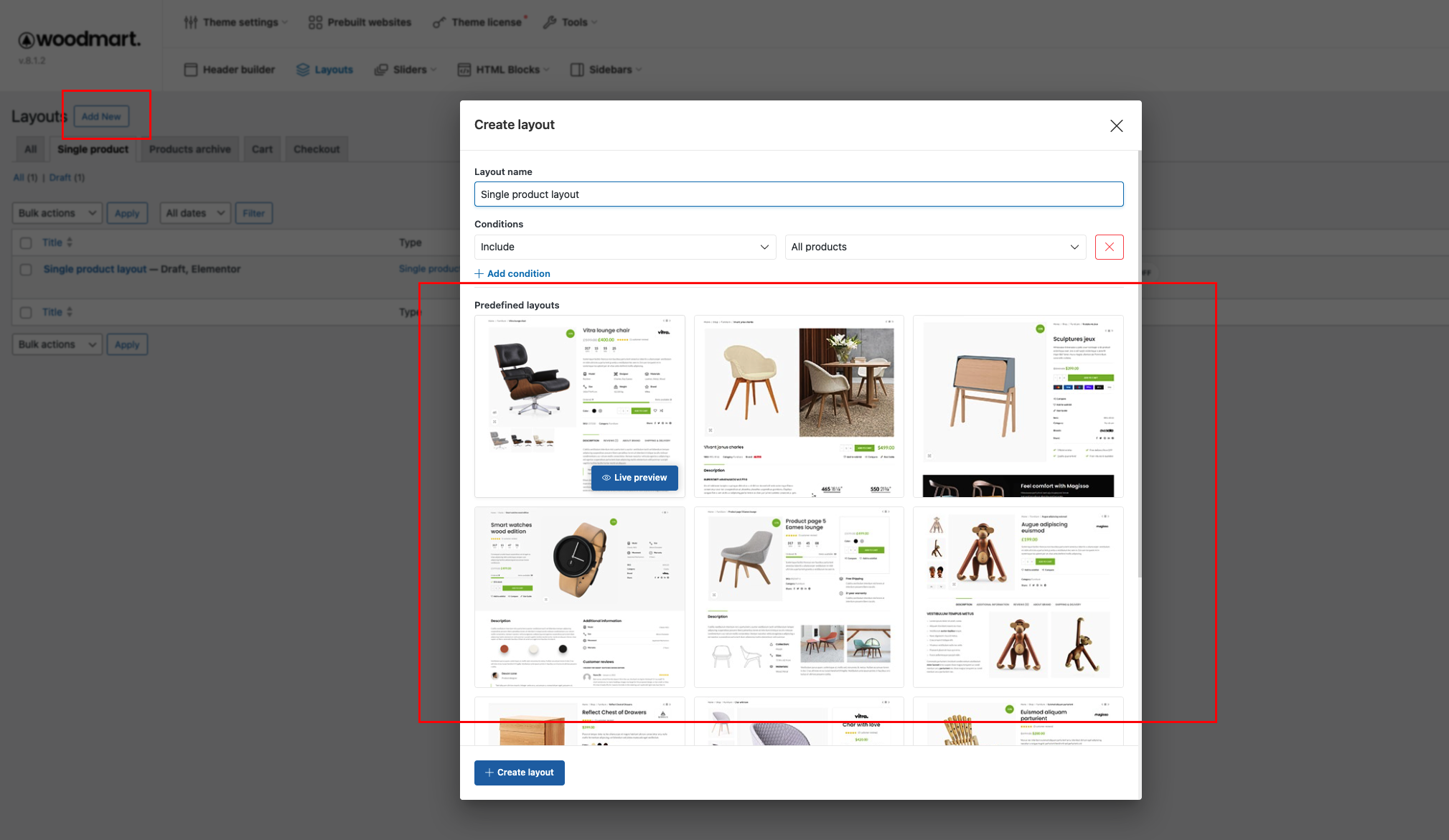Open the top Bulk actions dropdown
Viewport: 1449px width, 840px height.
pyautogui.click(x=57, y=213)
